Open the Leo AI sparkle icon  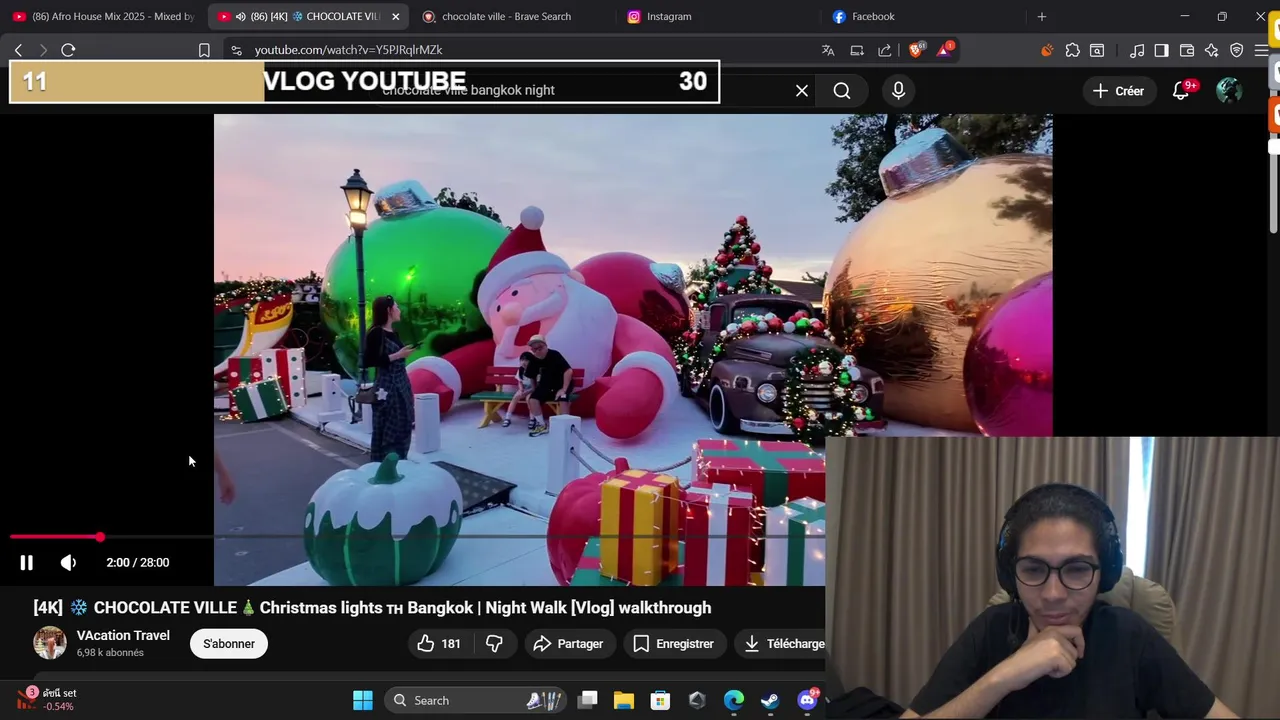1212,50
